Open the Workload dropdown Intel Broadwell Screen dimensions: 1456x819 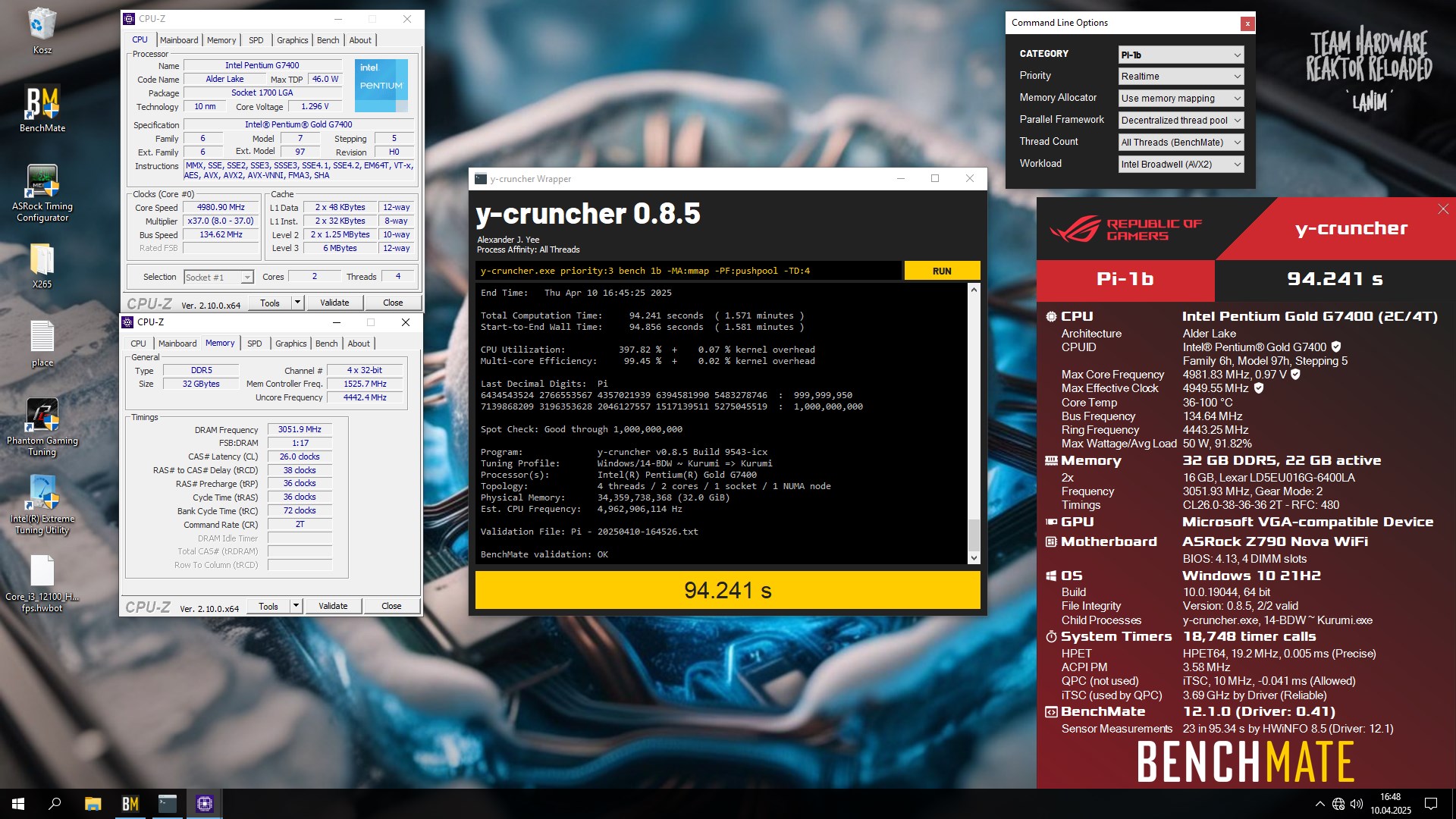tap(1181, 164)
